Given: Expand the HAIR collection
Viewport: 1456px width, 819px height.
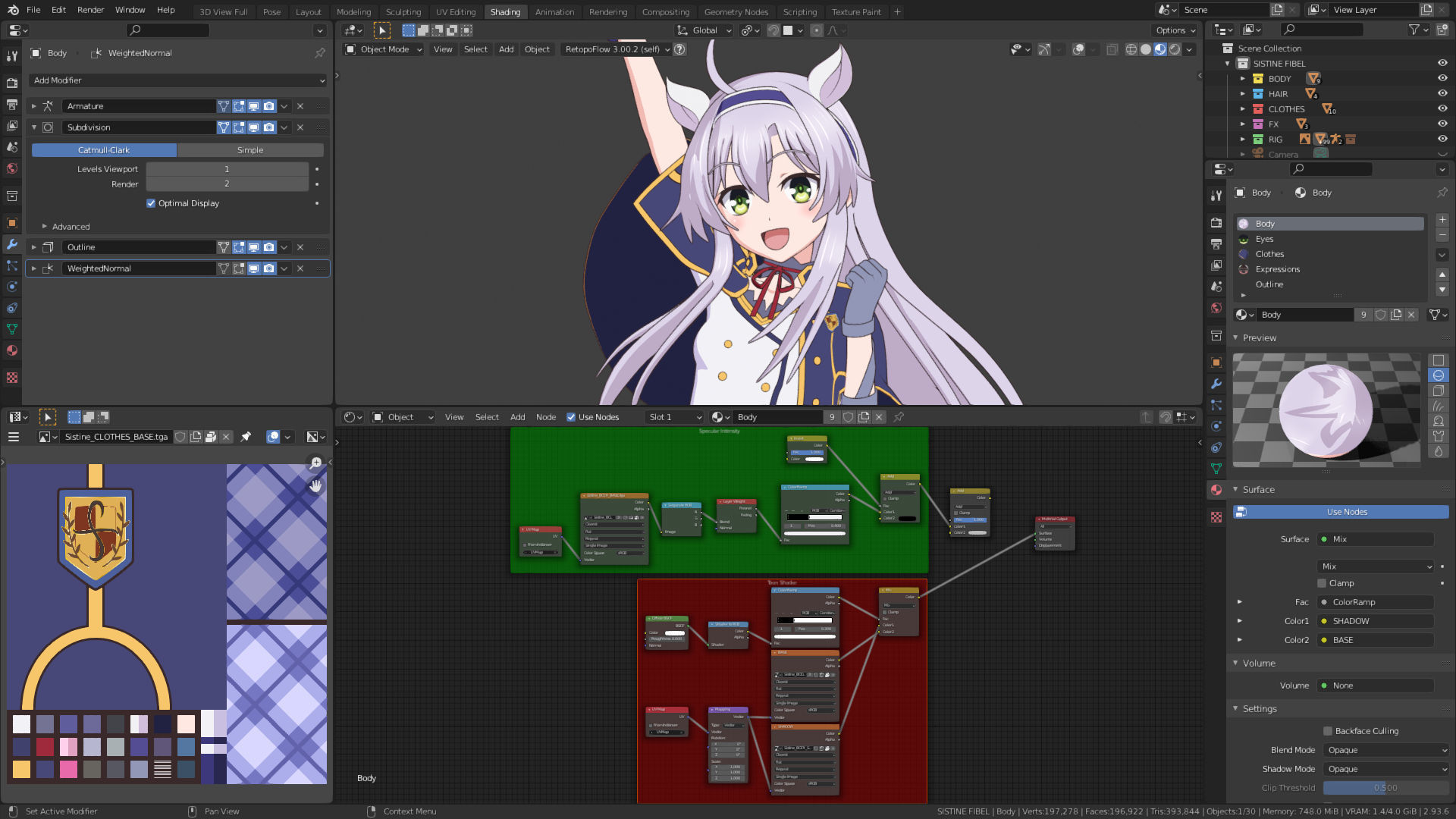Looking at the screenshot, I should click(1243, 94).
